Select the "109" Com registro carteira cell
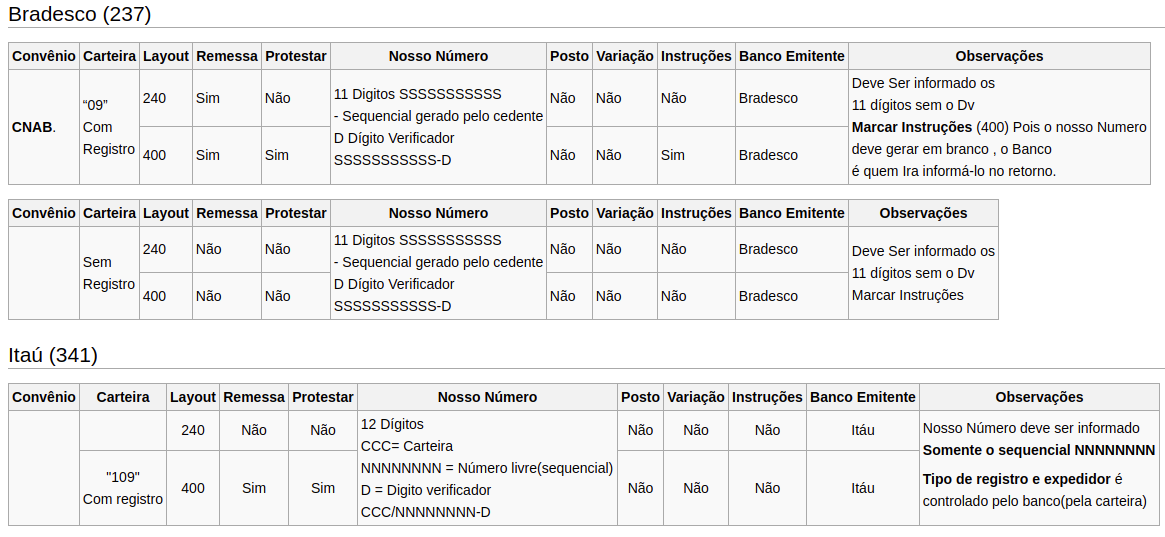 click(123, 488)
